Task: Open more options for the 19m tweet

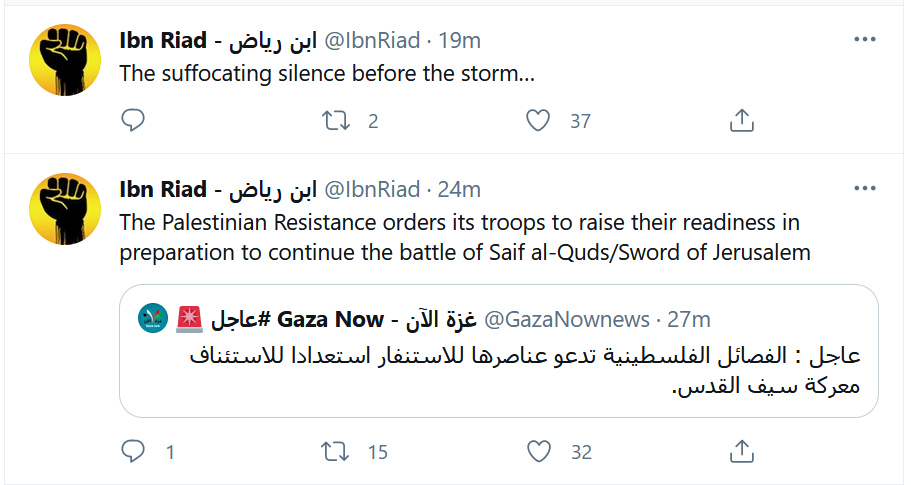Action: click(864, 40)
